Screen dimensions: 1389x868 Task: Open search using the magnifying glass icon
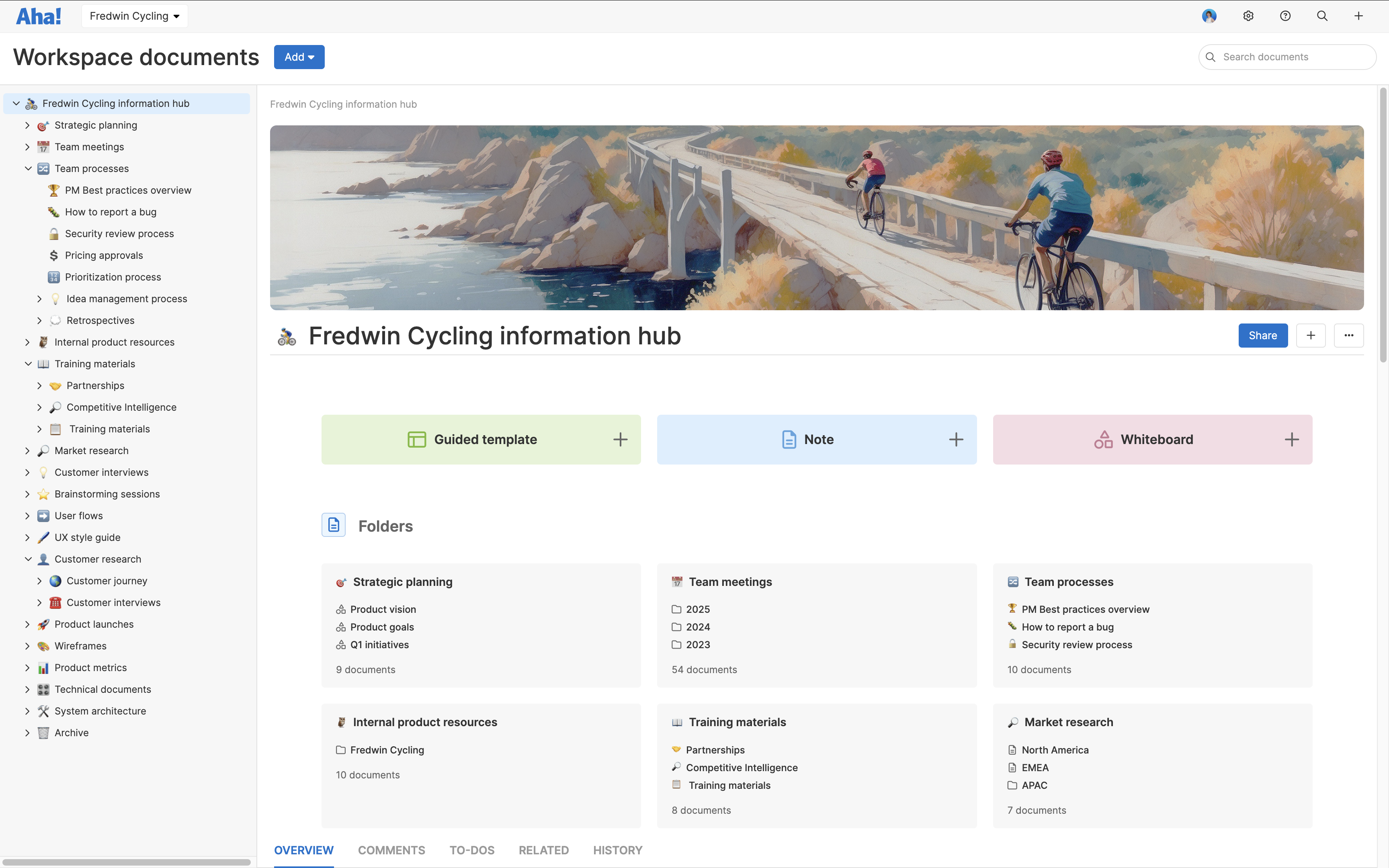[x=1321, y=16]
